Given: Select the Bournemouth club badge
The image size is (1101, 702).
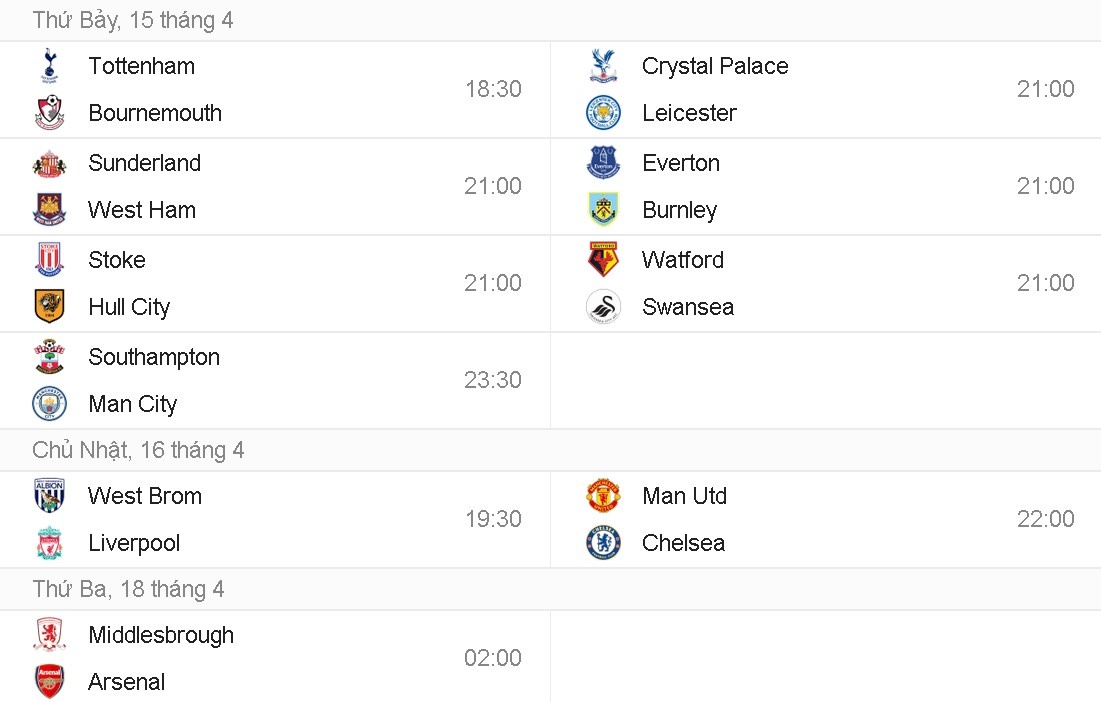Looking at the screenshot, I should point(49,113).
